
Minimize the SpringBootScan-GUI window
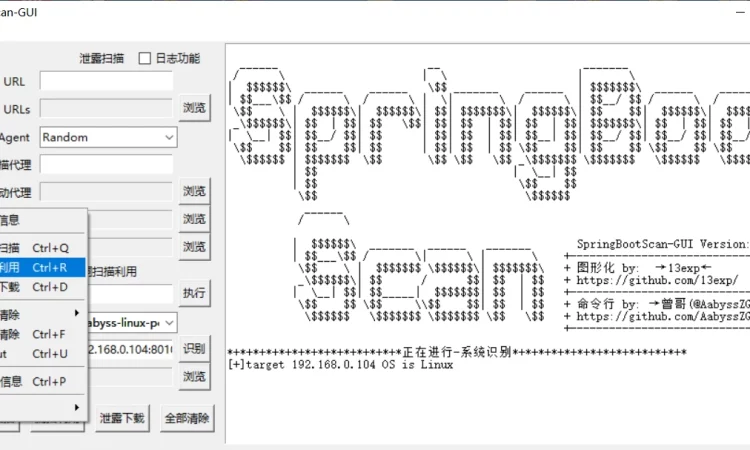tap(741, 11)
